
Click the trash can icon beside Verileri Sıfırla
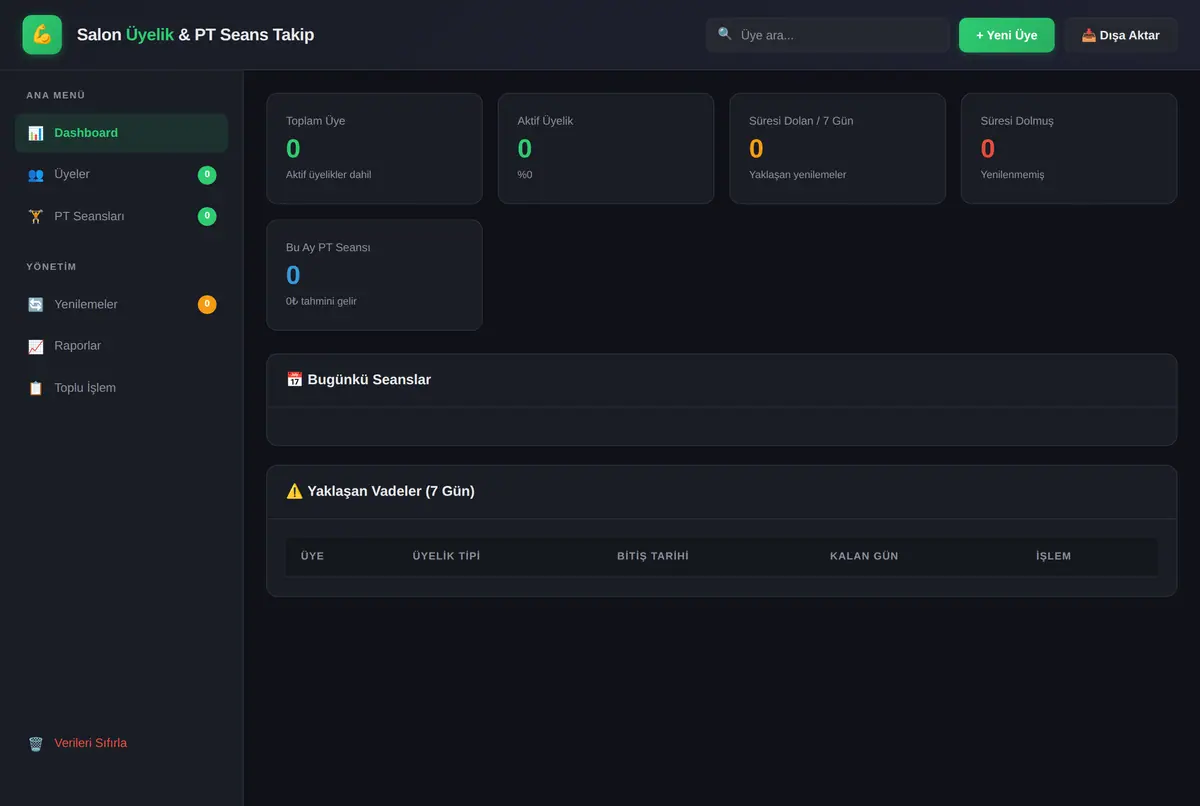(x=36, y=744)
